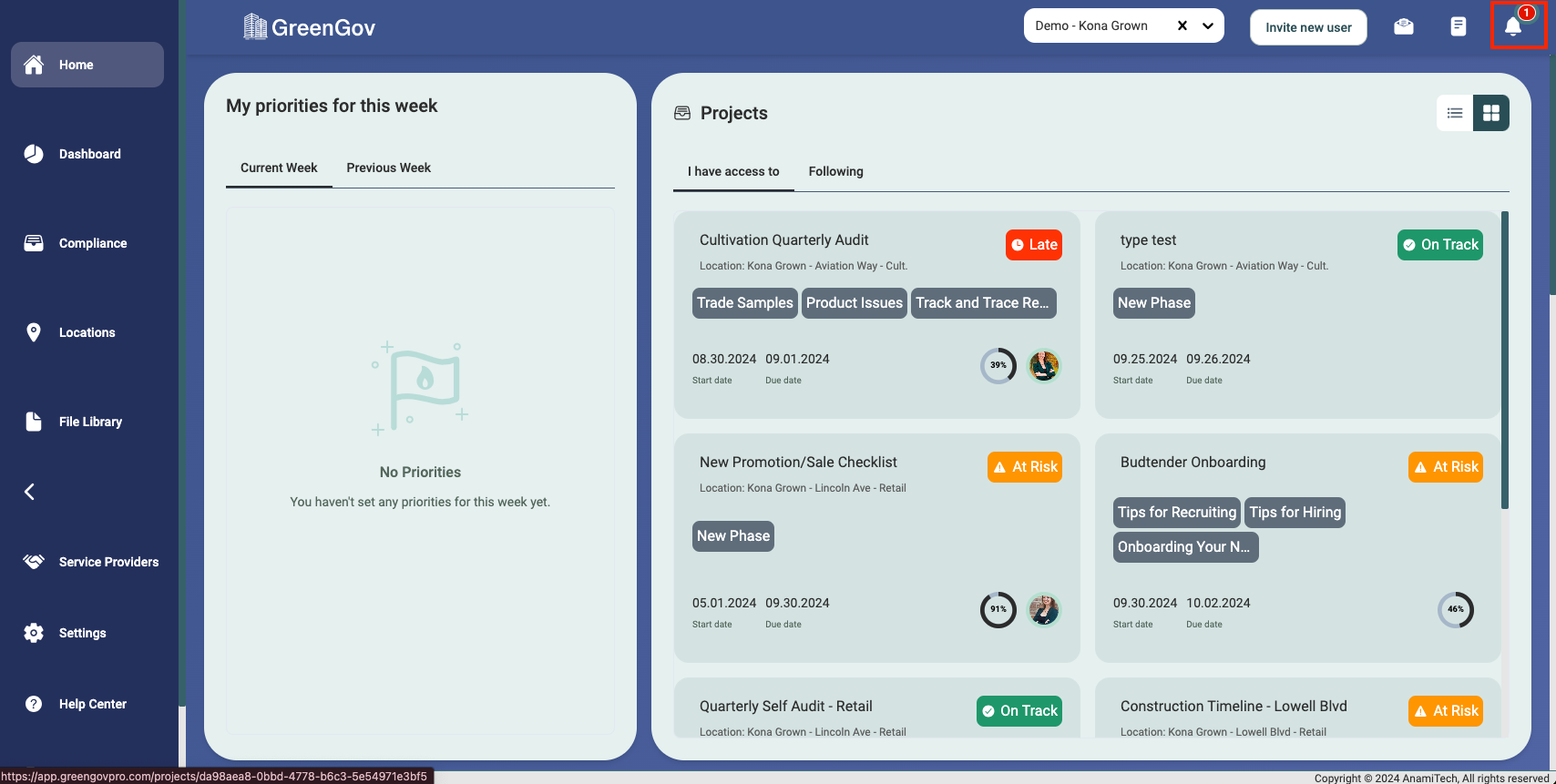The image size is (1556, 784).
Task: Click the Track and Trace Re... tag
Action: [x=984, y=303]
